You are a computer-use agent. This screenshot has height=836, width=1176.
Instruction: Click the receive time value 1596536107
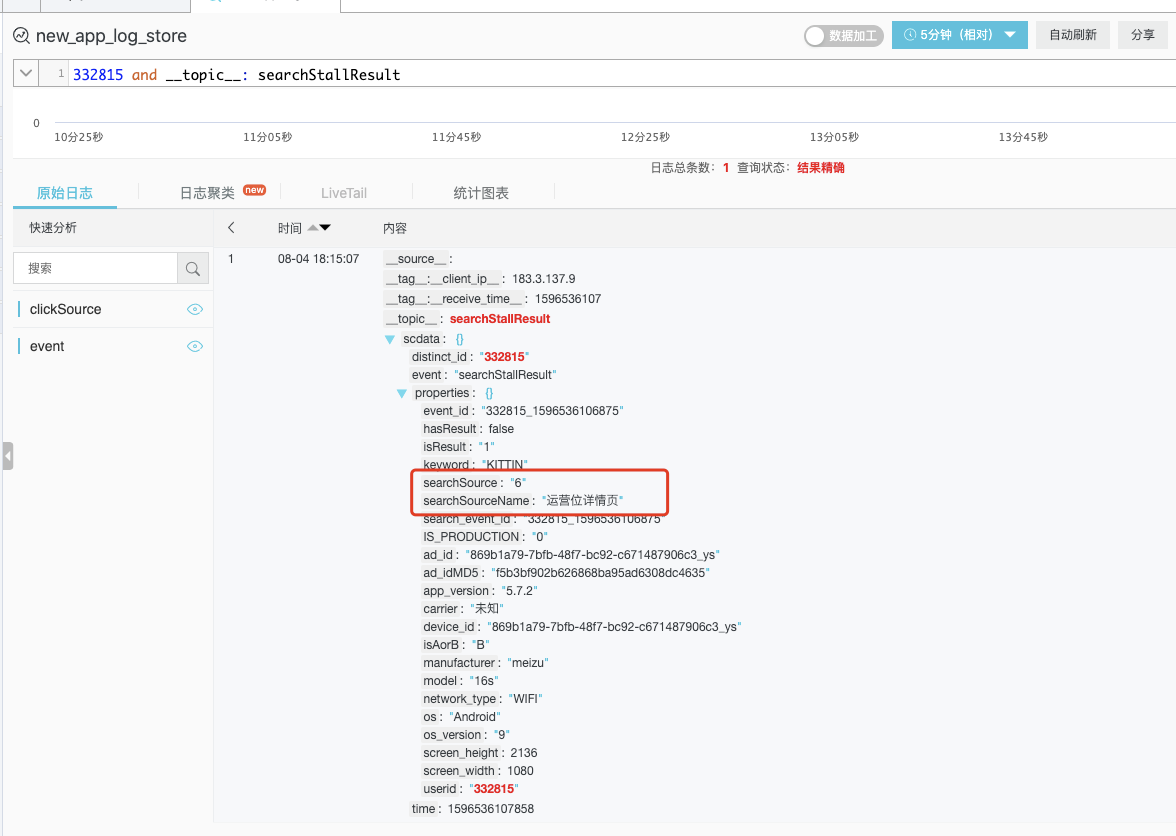568,298
